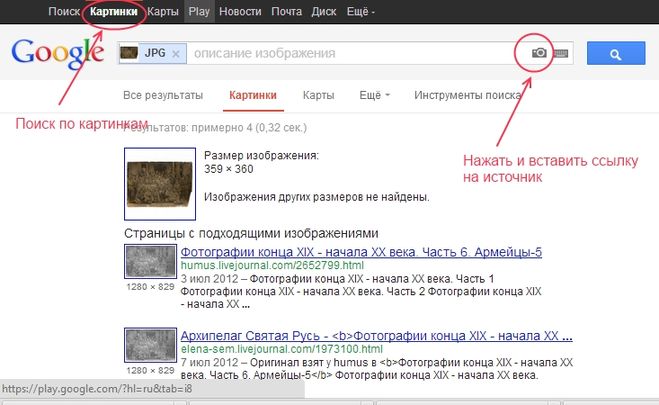This screenshot has width=659, height=405.
Task: Click the green humus.livejournal.com/2652799.html URL
Action: click(272, 266)
